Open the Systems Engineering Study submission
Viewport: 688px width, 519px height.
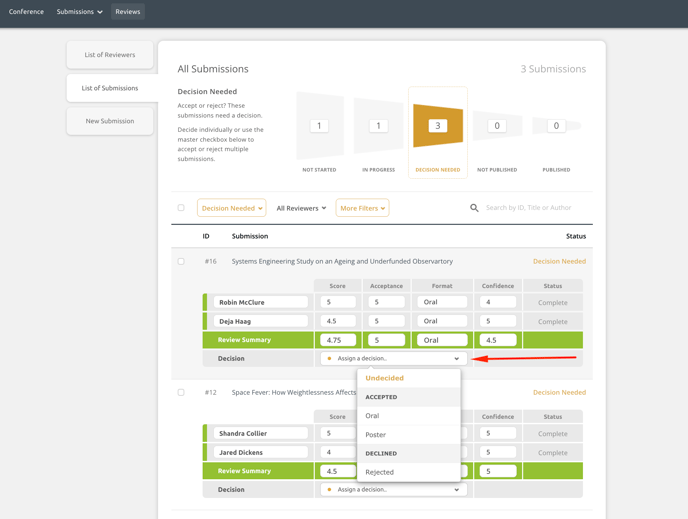[x=342, y=262]
